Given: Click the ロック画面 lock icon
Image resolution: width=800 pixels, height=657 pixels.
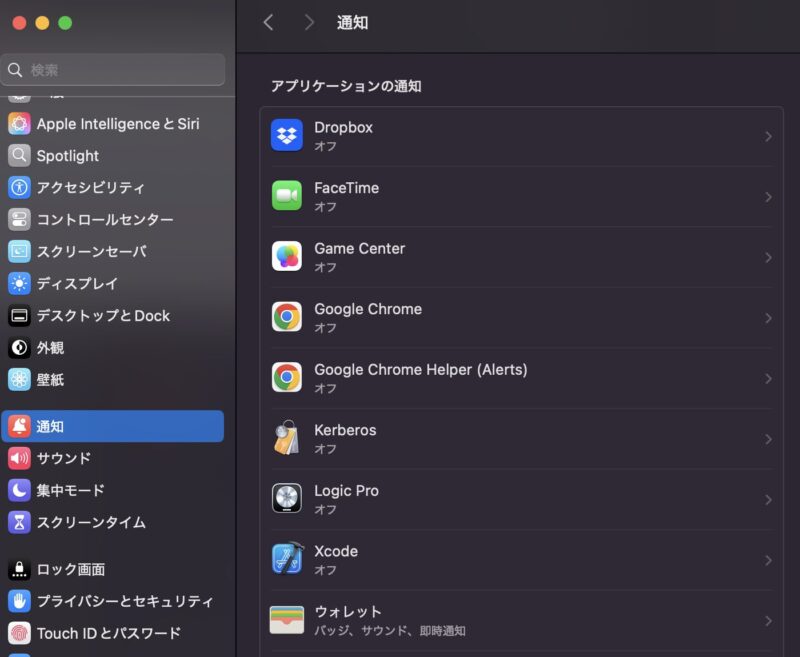Looking at the screenshot, I should 19,569.
